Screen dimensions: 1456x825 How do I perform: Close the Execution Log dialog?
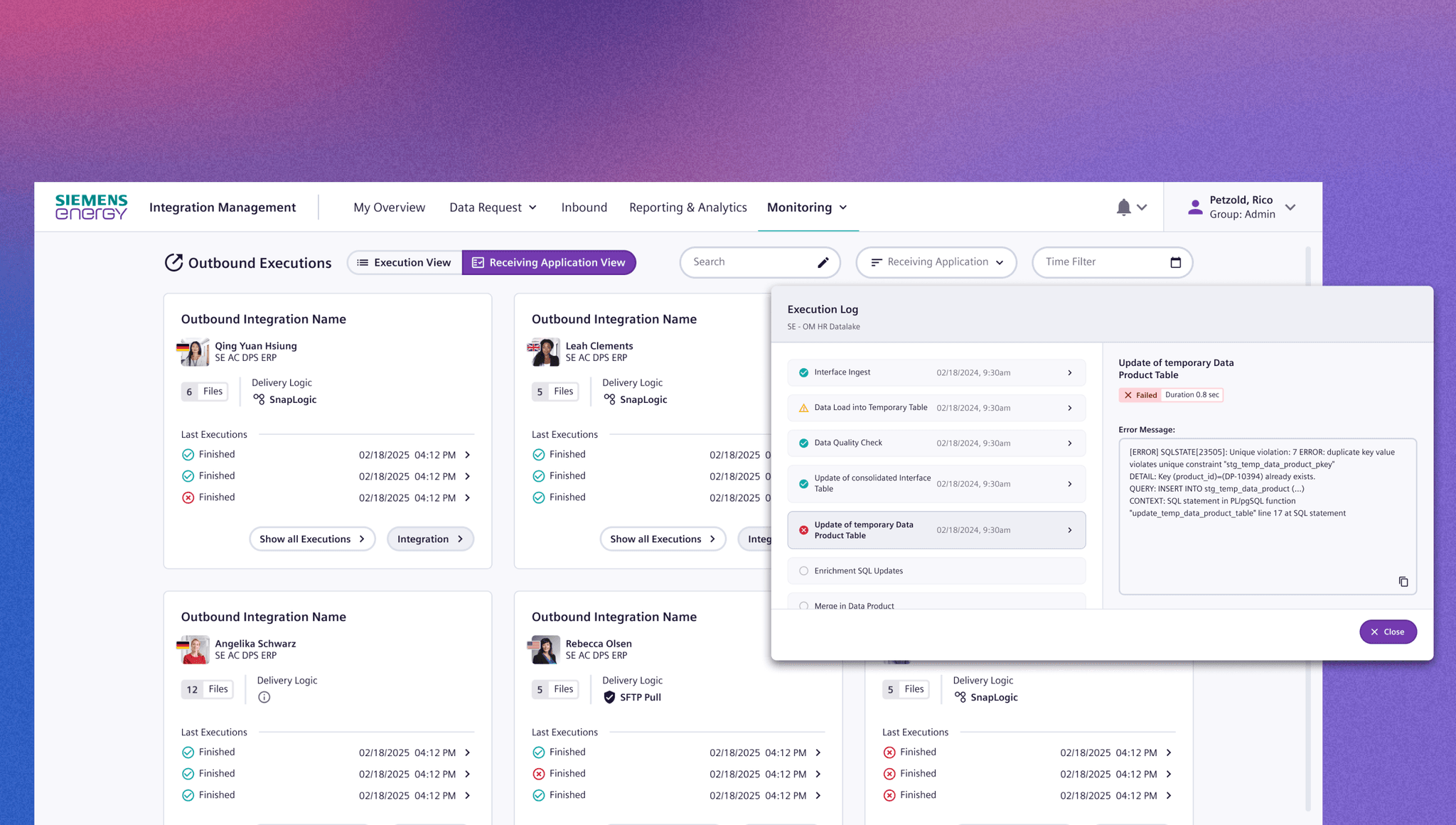(x=1387, y=632)
